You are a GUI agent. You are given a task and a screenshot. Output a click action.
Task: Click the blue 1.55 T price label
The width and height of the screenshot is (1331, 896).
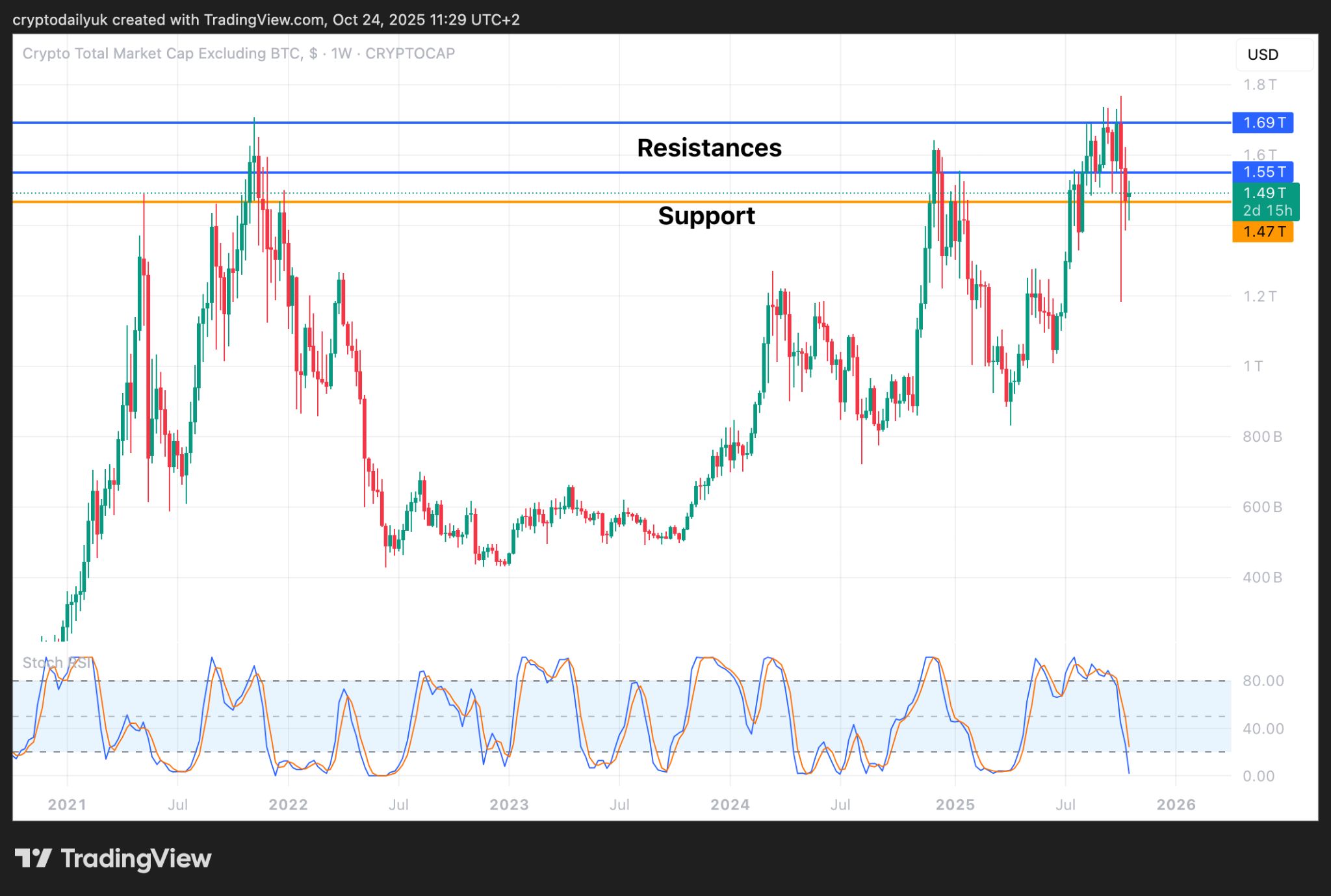1262,172
